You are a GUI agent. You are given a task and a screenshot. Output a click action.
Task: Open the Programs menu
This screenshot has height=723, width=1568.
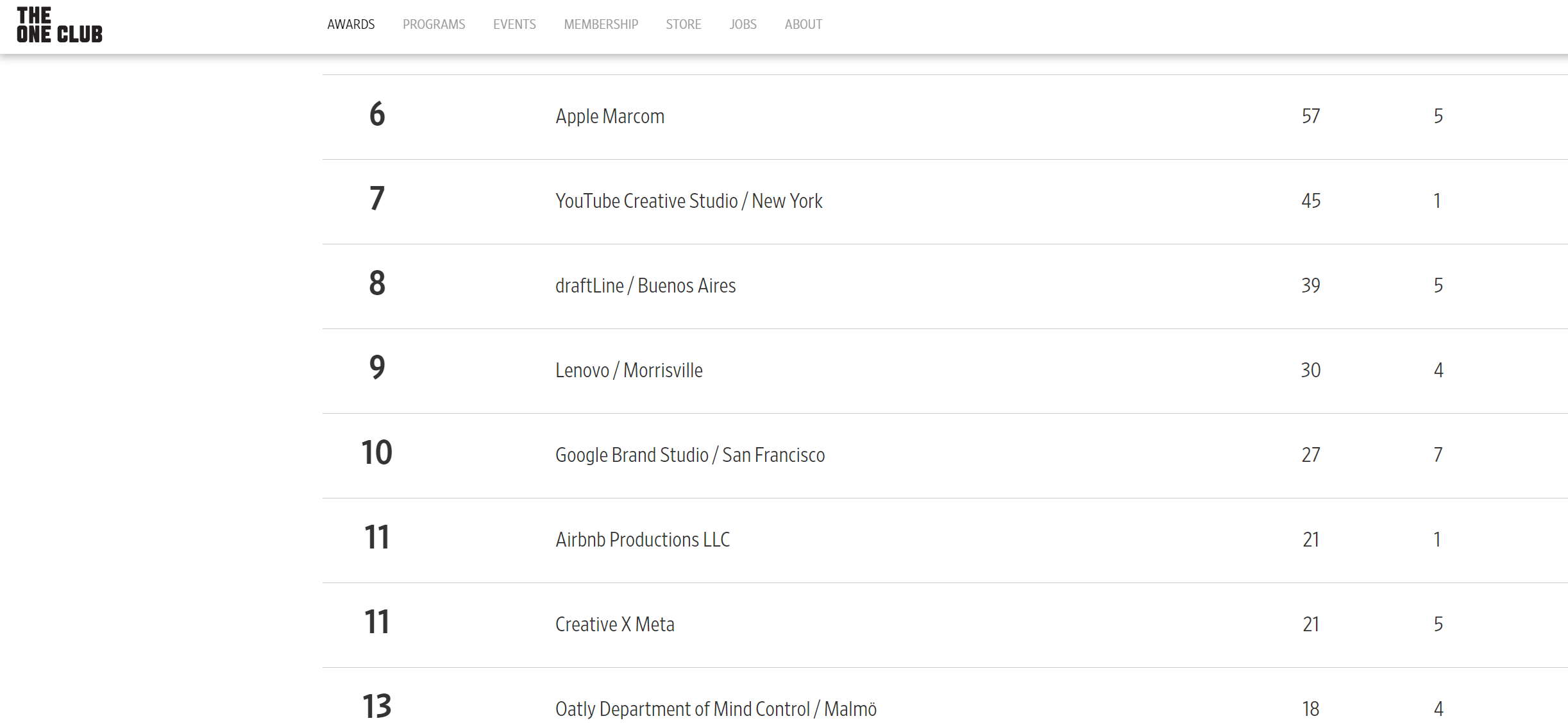[434, 24]
